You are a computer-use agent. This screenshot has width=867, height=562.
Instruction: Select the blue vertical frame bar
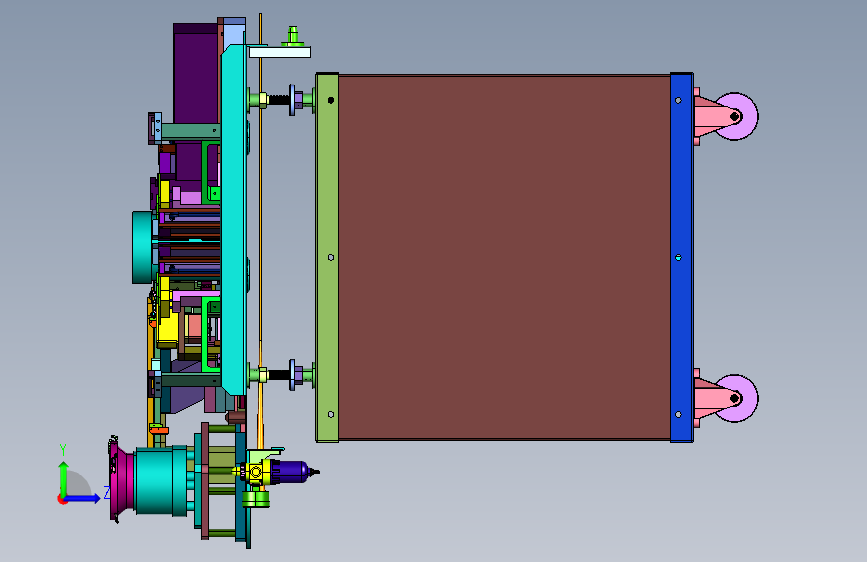pos(681,258)
